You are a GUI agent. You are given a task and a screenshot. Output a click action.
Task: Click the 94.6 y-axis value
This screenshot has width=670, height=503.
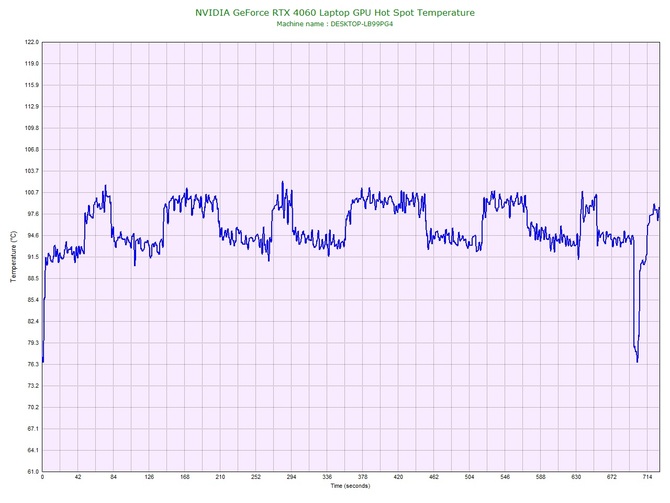[x=32, y=235]
